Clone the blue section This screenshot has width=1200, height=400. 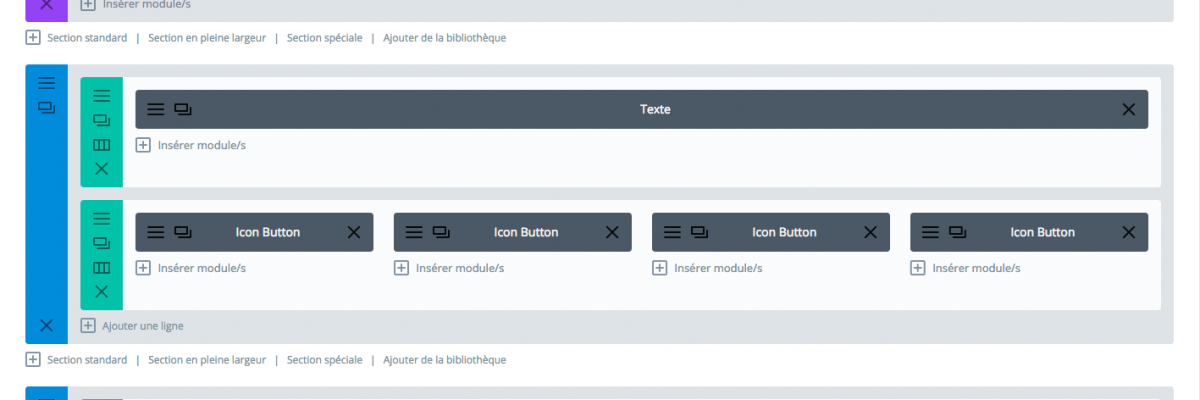point(46,106)
